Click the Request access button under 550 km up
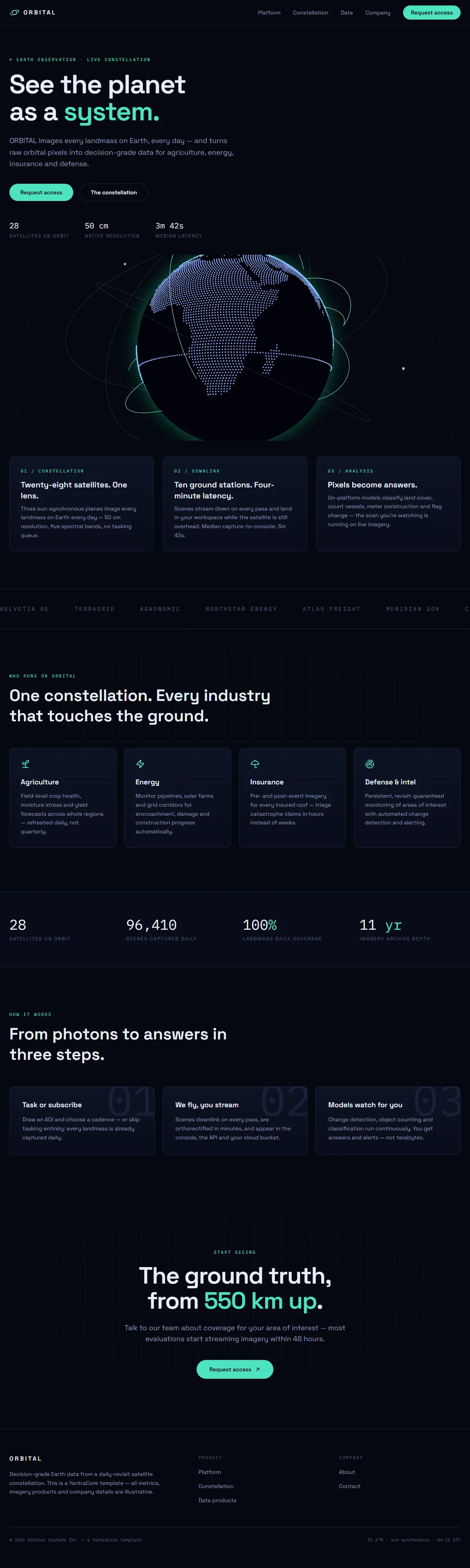Screen dimensions: 470x1568 pos(235,1370)
